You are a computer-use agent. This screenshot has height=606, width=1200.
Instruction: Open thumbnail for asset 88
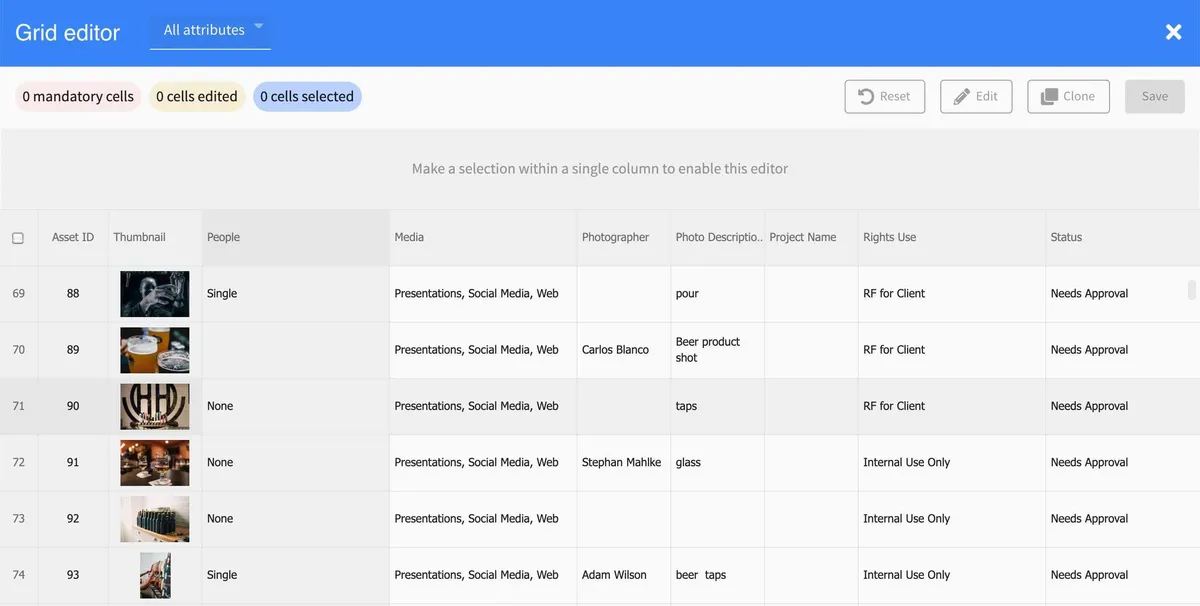pos(155,294)
